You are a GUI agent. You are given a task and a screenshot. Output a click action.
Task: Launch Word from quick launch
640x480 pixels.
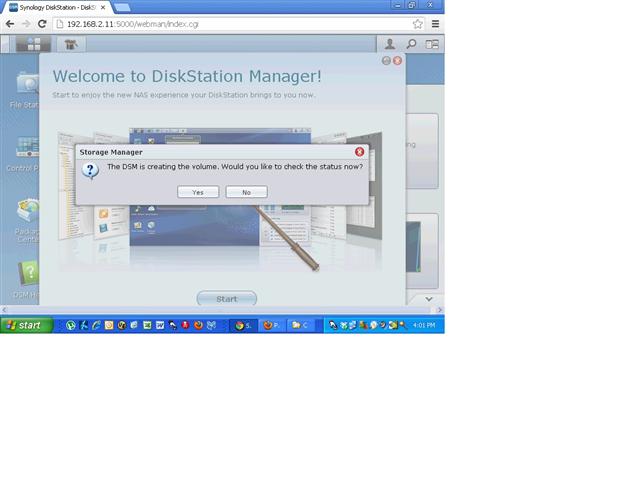coord(160,325)
